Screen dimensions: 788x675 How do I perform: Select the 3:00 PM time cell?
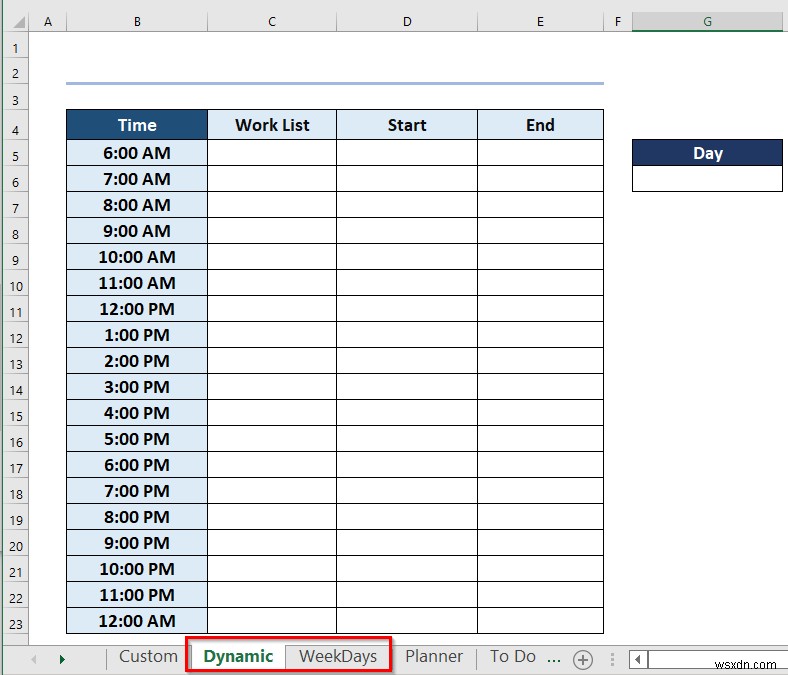137,387
